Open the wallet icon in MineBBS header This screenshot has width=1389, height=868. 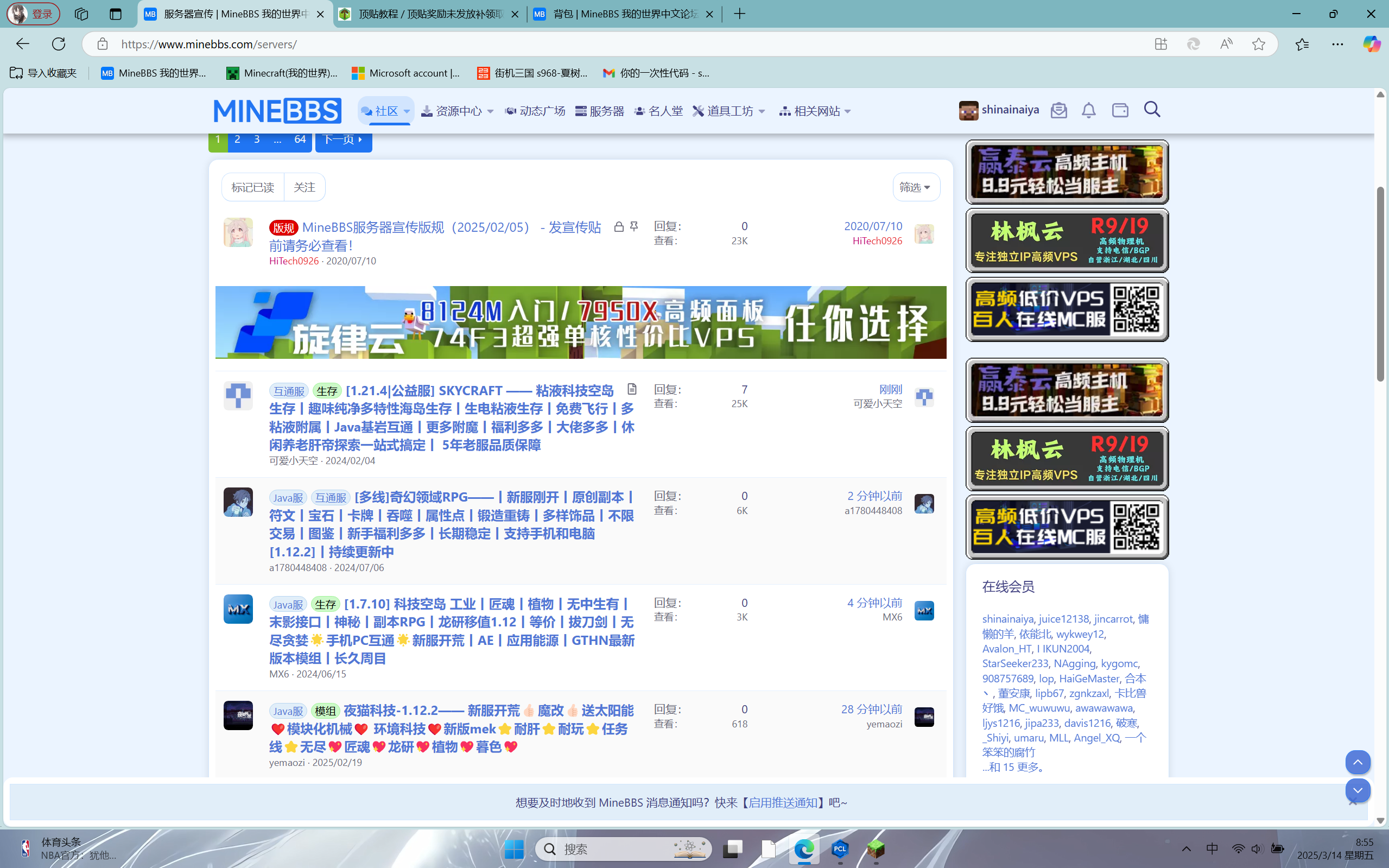1120,110
